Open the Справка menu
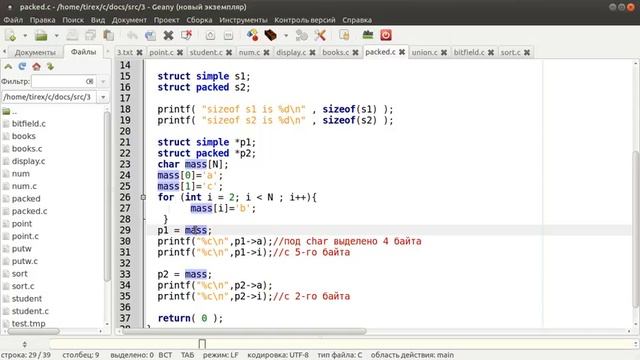640x360 pixels. click(357, 20)
